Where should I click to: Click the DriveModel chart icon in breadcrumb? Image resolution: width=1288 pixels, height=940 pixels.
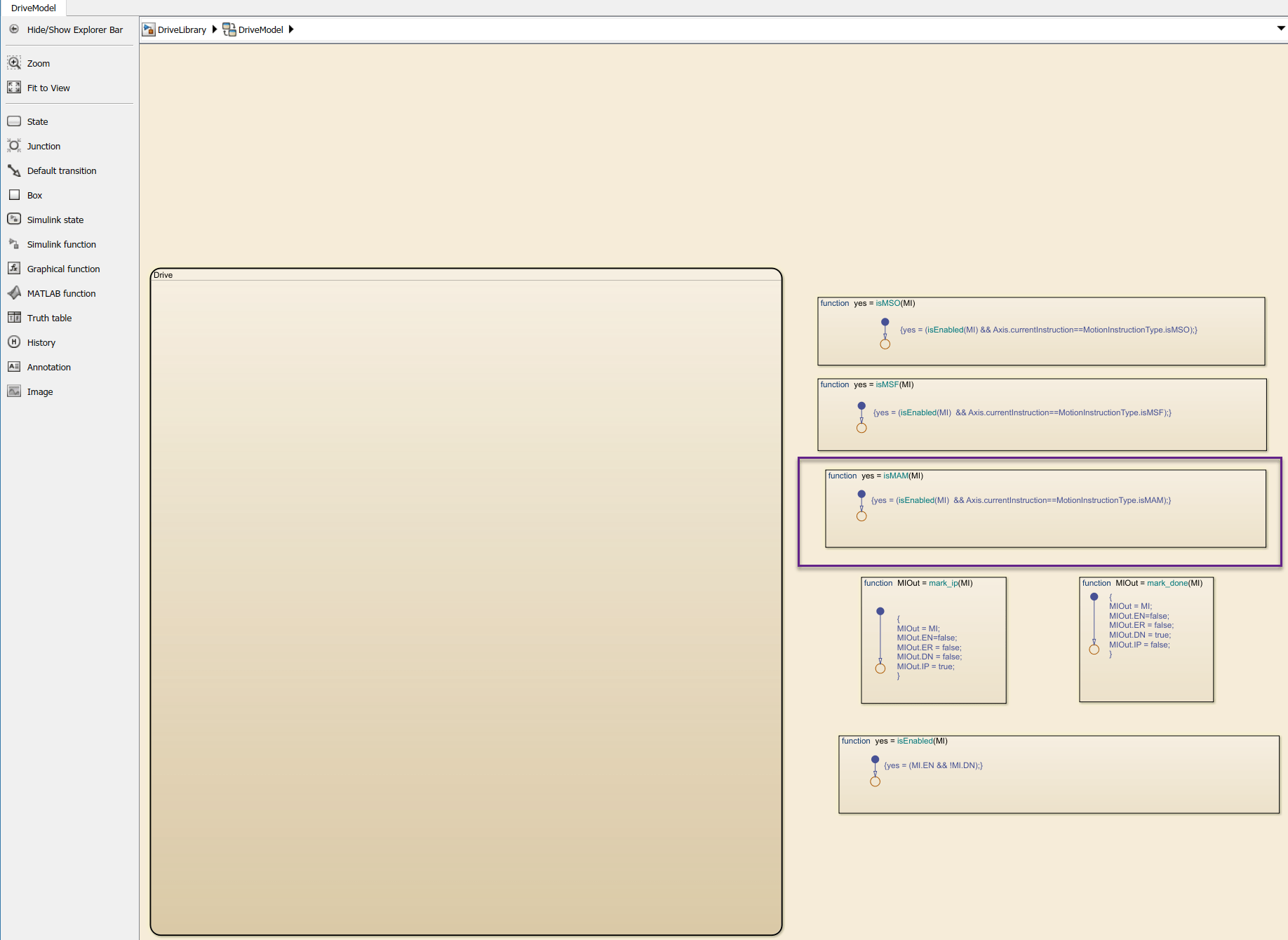(x=229, y=29)
